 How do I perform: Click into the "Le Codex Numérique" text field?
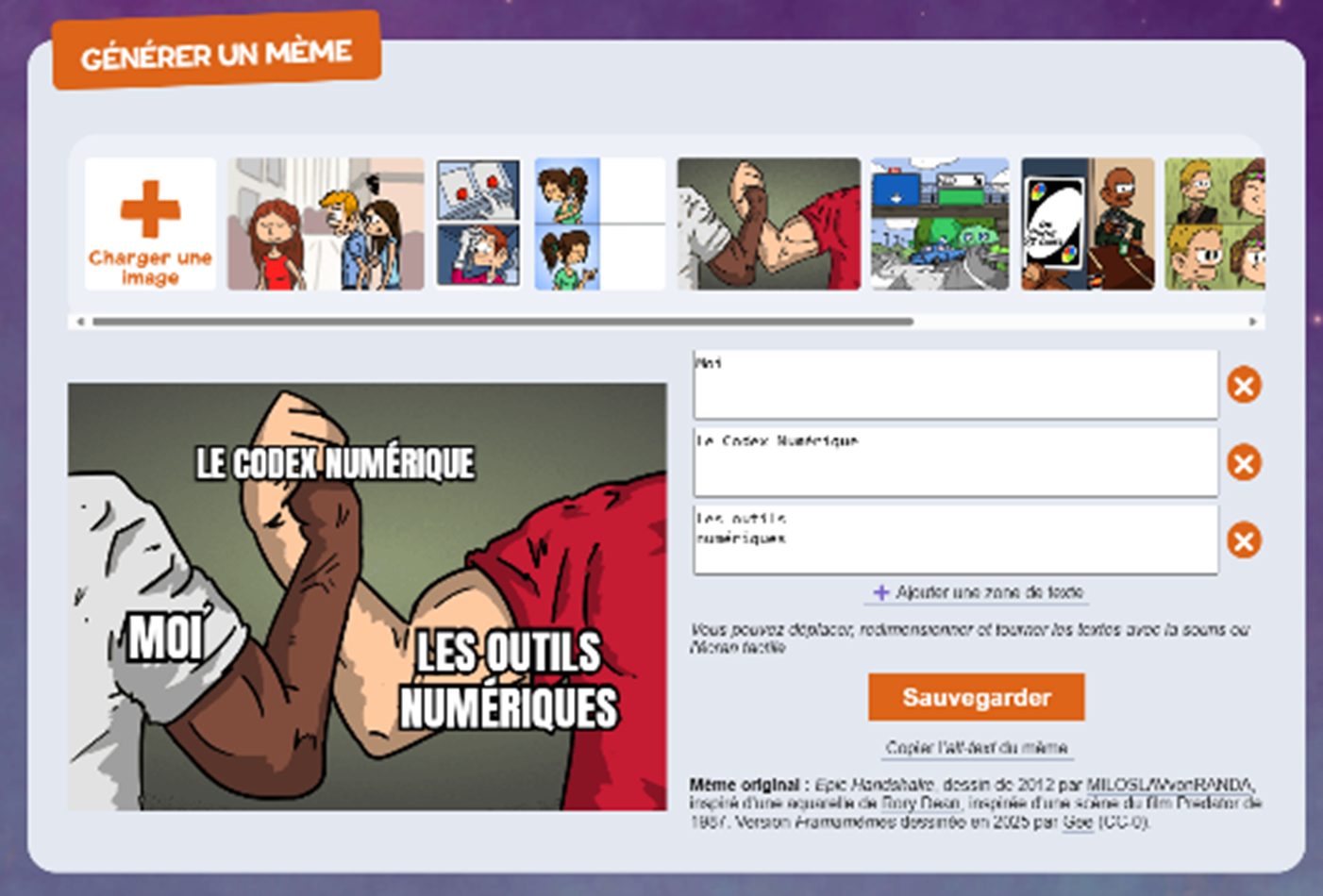point(955,463)
